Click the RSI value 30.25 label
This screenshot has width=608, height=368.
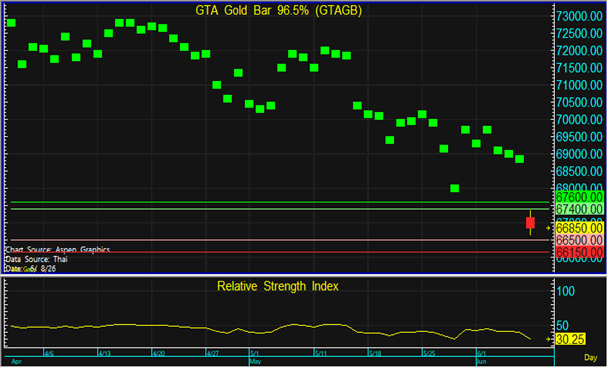570,339
